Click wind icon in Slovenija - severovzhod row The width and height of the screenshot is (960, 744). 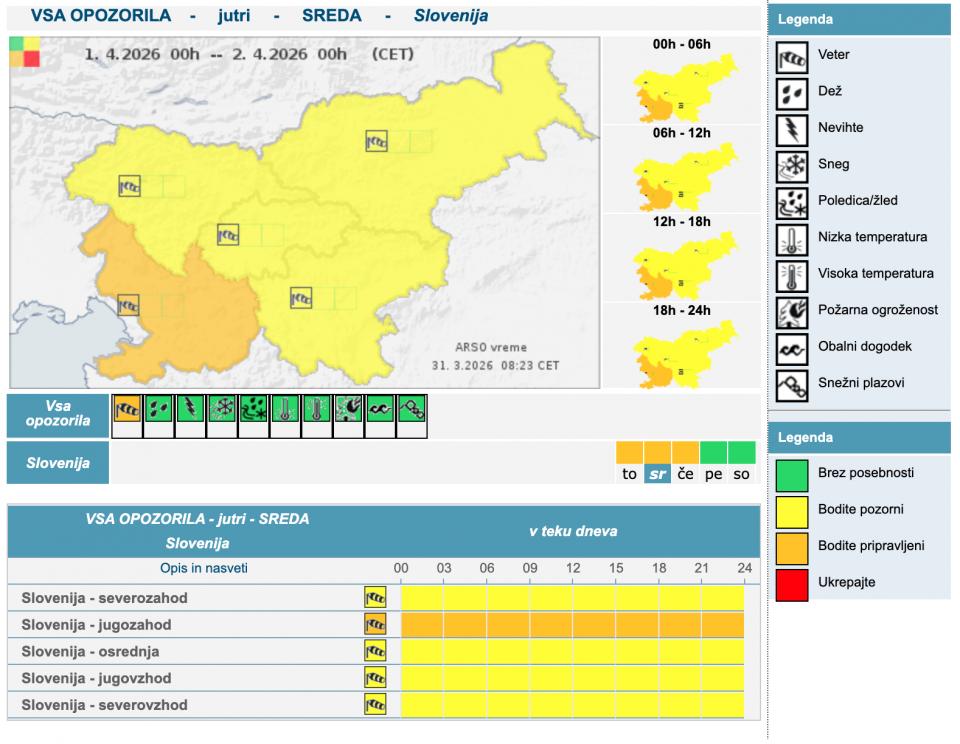tap(375, 705)
